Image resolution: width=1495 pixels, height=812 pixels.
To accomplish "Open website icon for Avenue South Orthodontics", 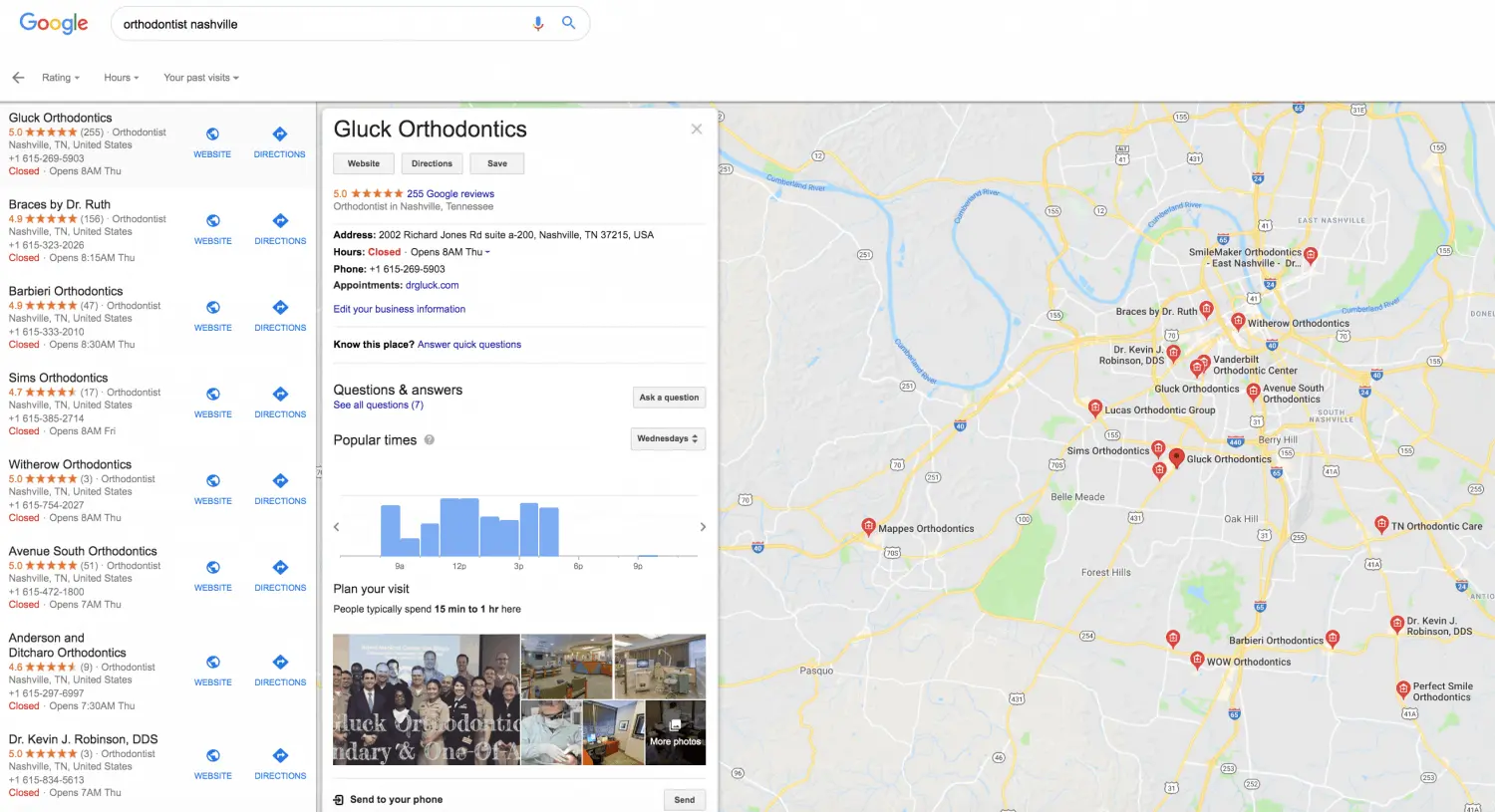I will pyautogui.click(x=212, y=567).
